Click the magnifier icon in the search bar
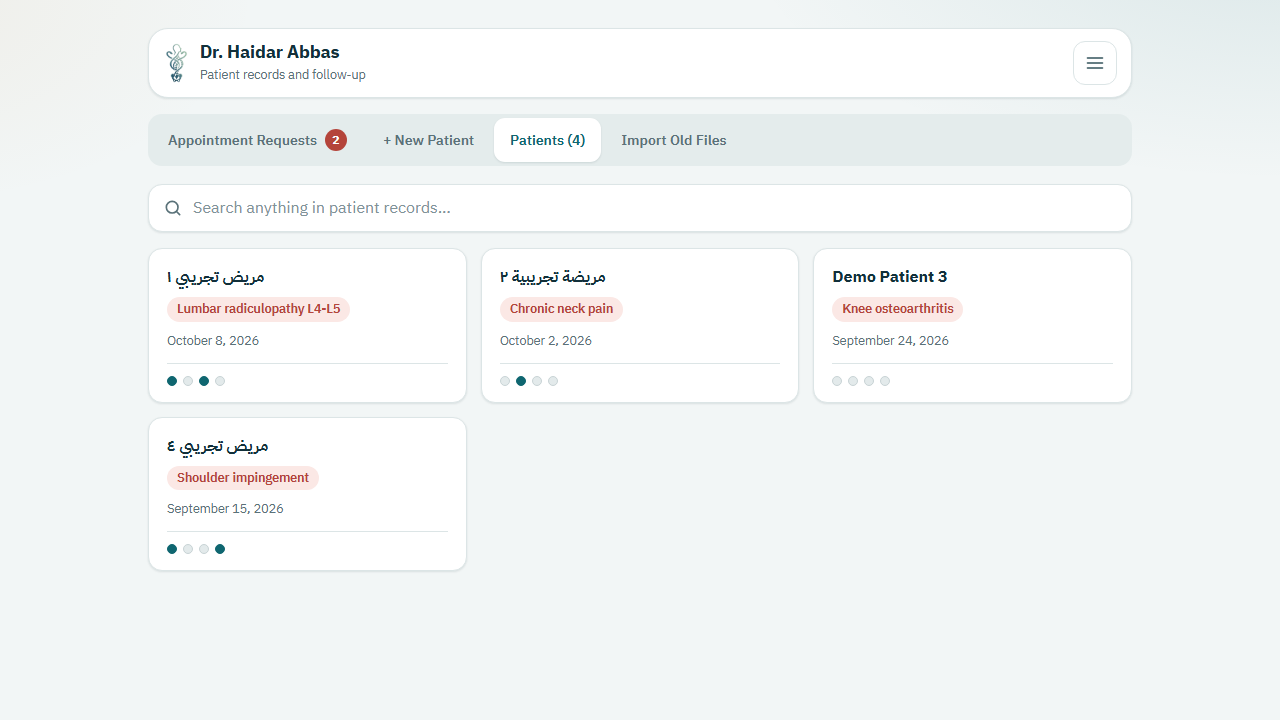 point(173,208)
